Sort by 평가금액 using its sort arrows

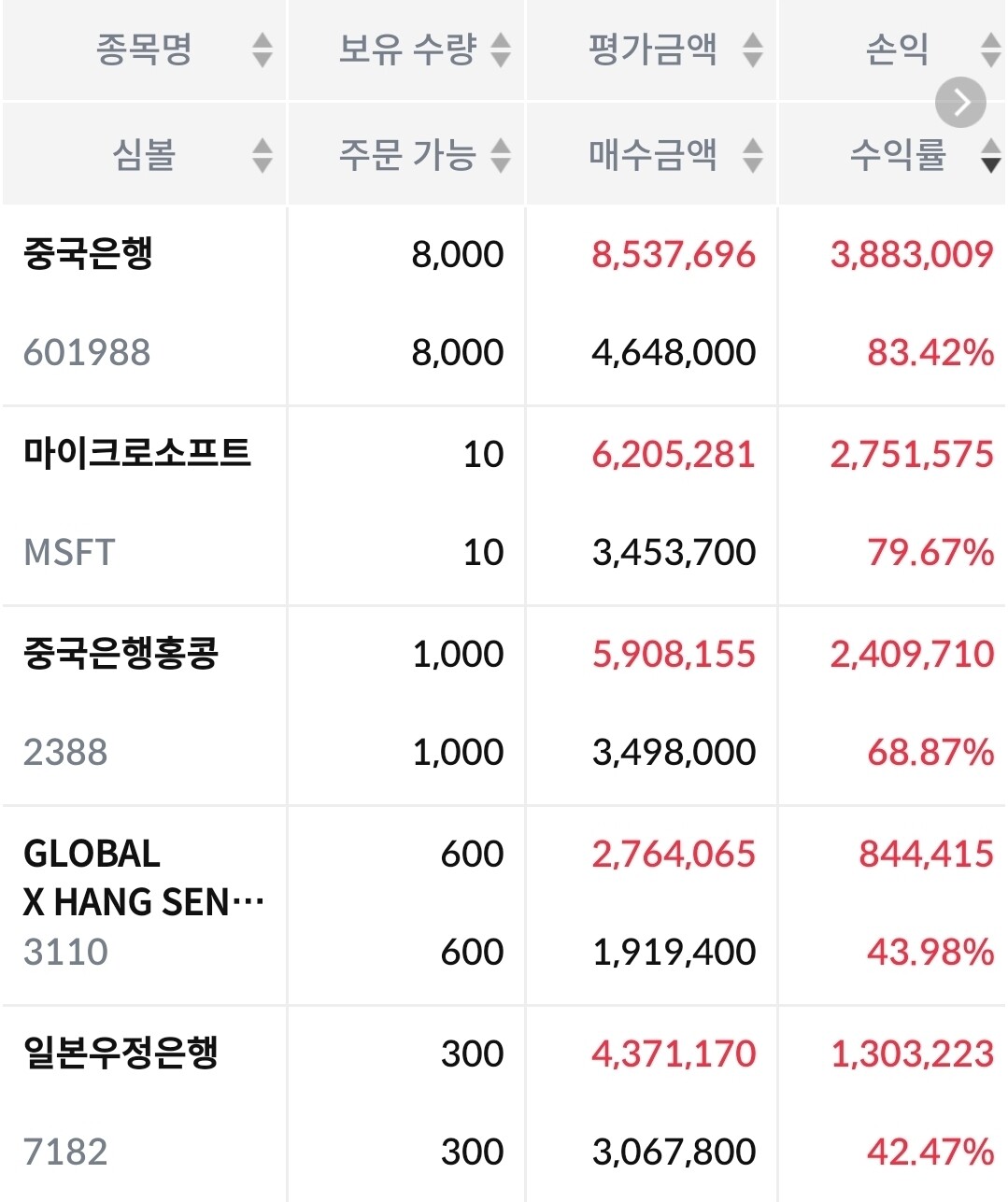[753, 50]
